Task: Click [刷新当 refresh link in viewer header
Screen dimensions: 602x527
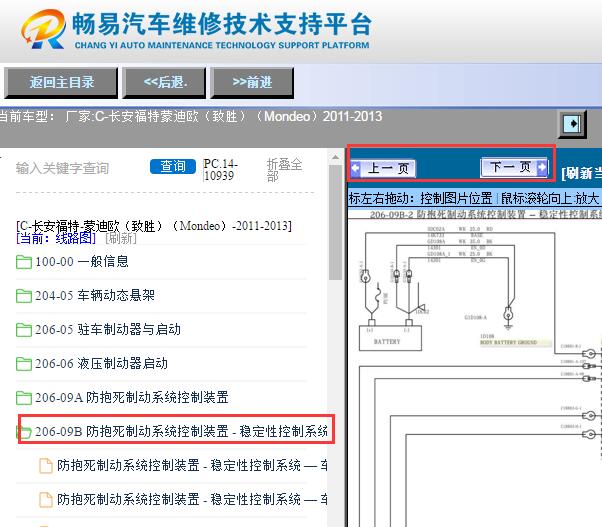Action: point(581,173)
